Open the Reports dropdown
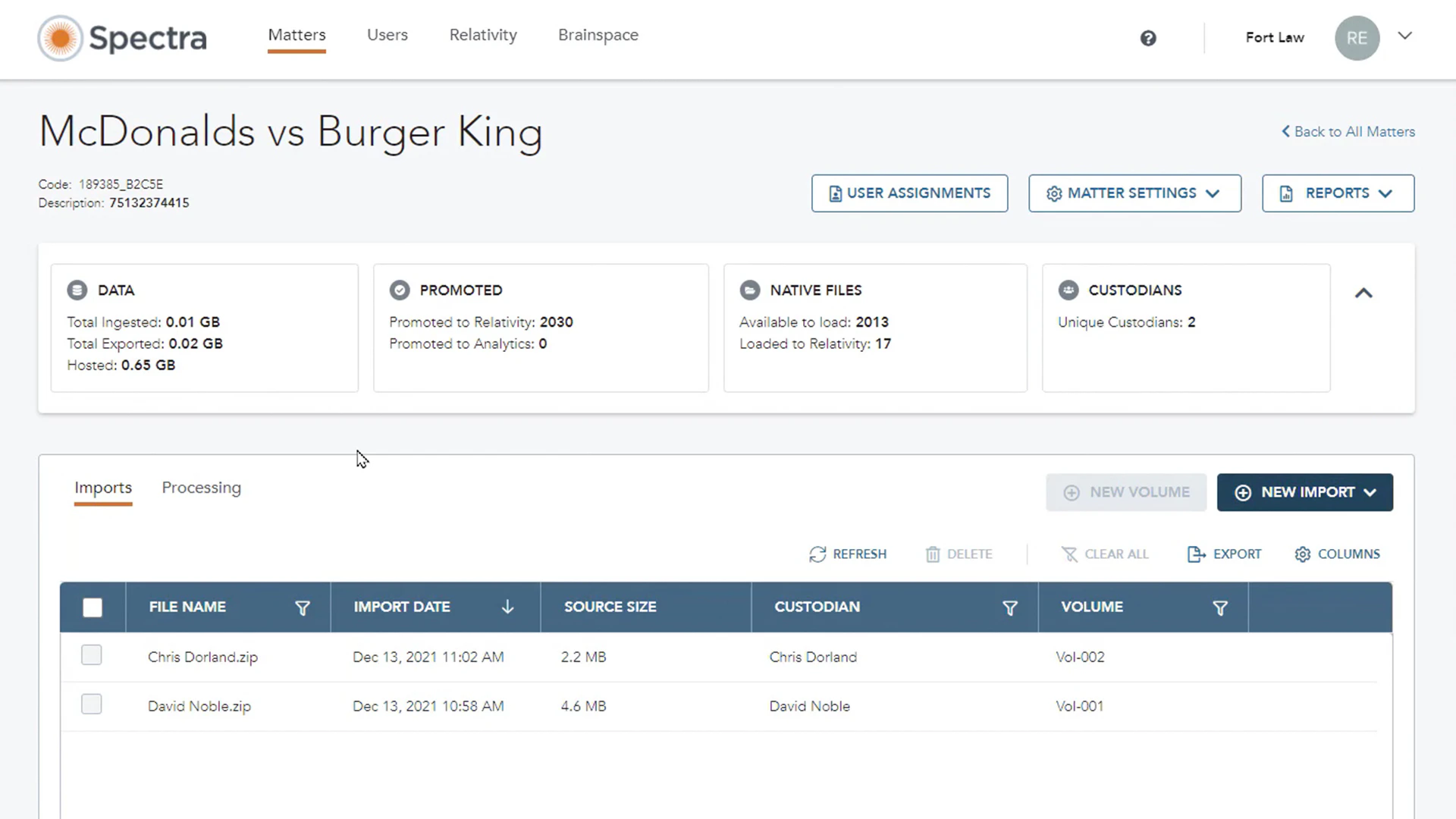The height and width of the screenshot is (819, 1456). coord(1338,193)
